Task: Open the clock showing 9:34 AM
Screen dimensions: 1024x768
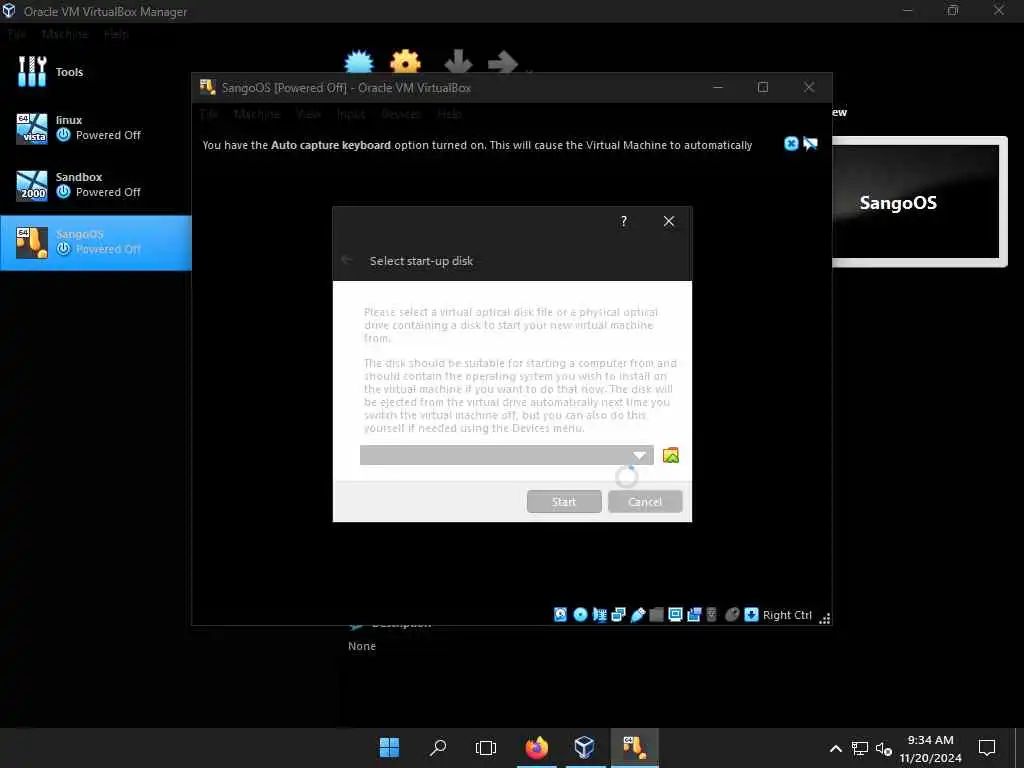Action: (930, 748)
